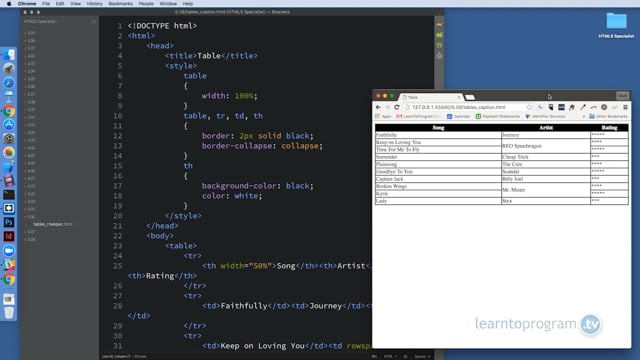Open Apps bookmark shortcut
The image size is (640, 360).
click(383, 116)
